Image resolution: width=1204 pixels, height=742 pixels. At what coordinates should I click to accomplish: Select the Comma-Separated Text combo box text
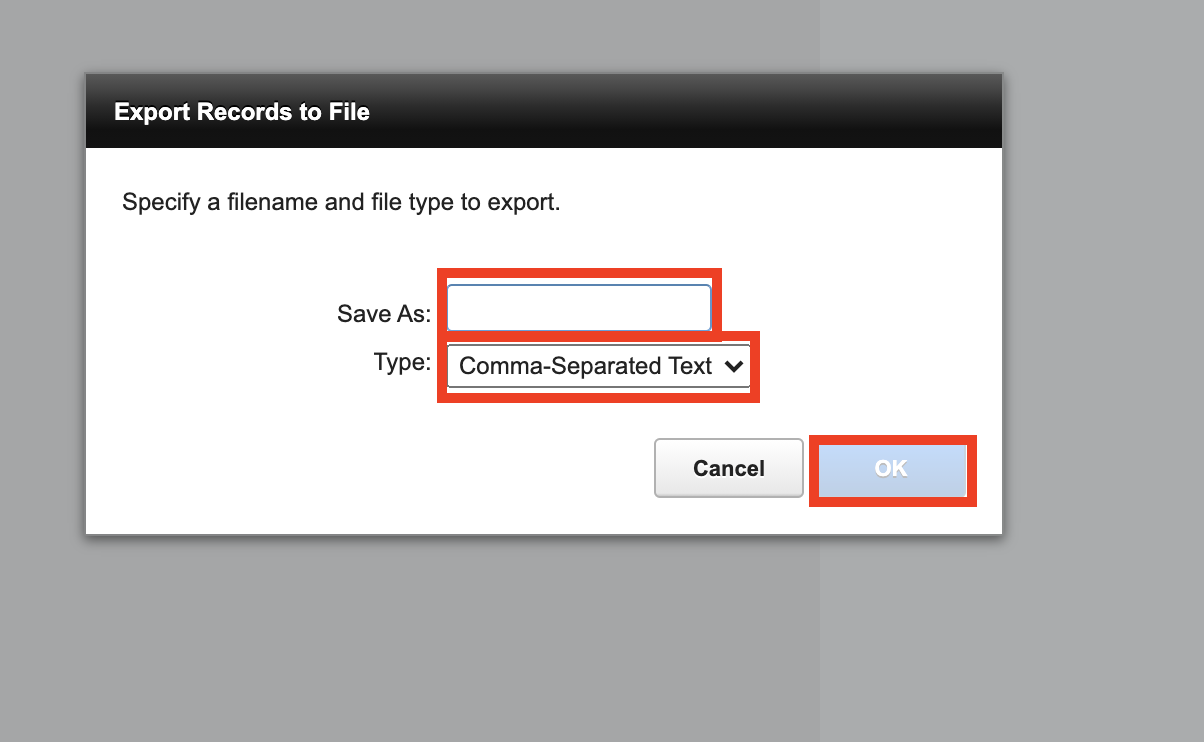(x=585, y=366)
